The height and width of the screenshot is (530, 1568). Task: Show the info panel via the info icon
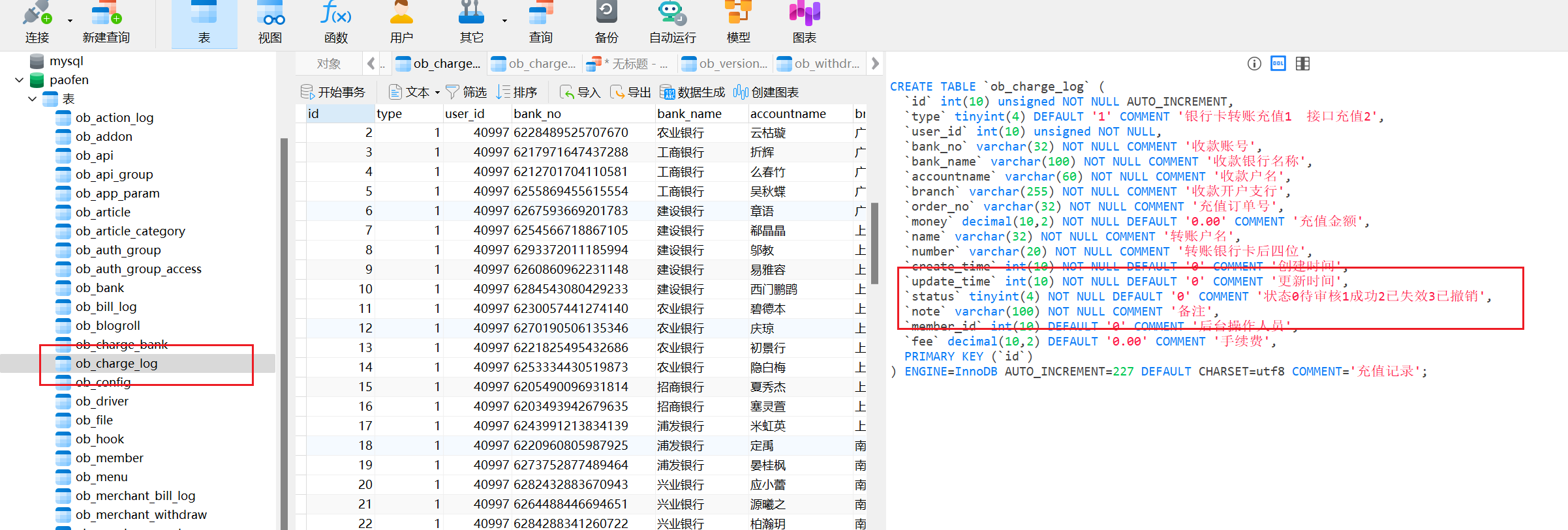pos(1253,63)
